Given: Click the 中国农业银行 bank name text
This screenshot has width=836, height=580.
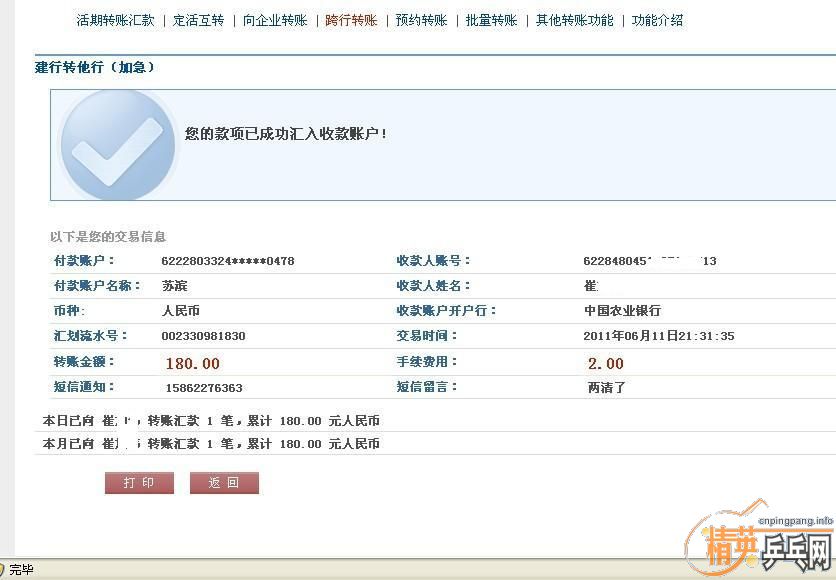Looking at the screenshot, I should pos(622,311).
